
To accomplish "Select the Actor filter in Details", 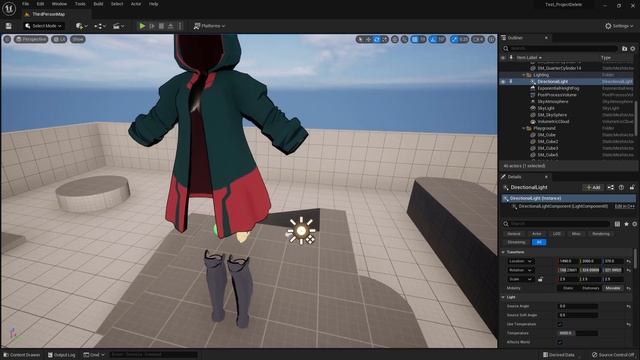I will [x=536, y=234].
